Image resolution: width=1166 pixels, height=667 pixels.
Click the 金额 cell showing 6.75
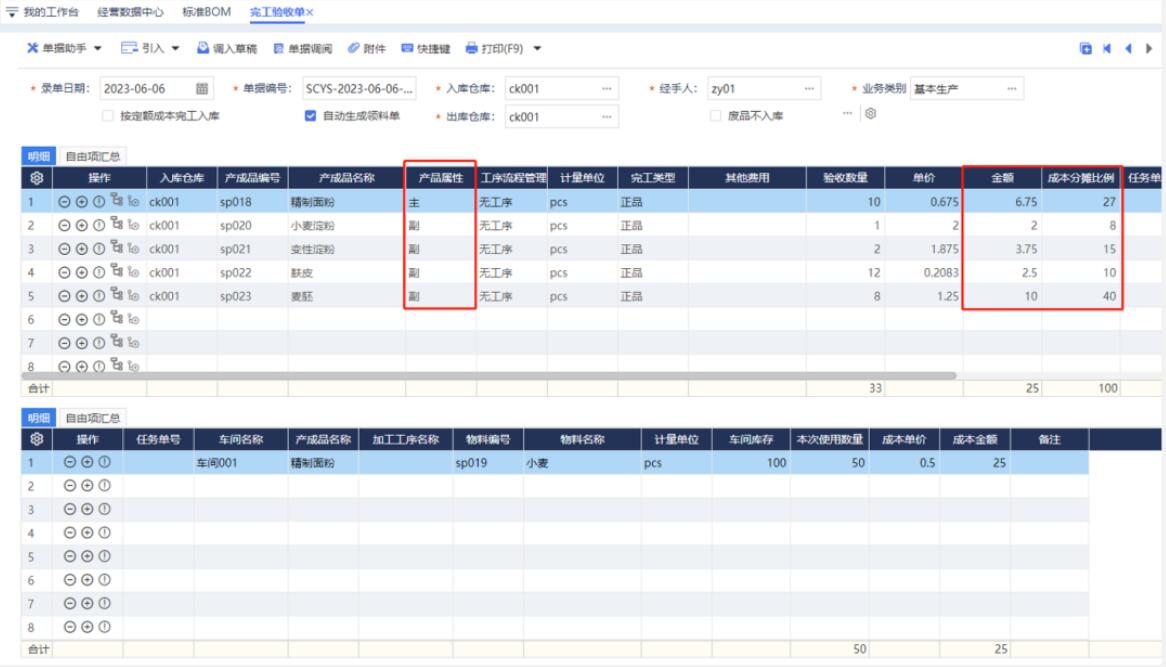1002,202
